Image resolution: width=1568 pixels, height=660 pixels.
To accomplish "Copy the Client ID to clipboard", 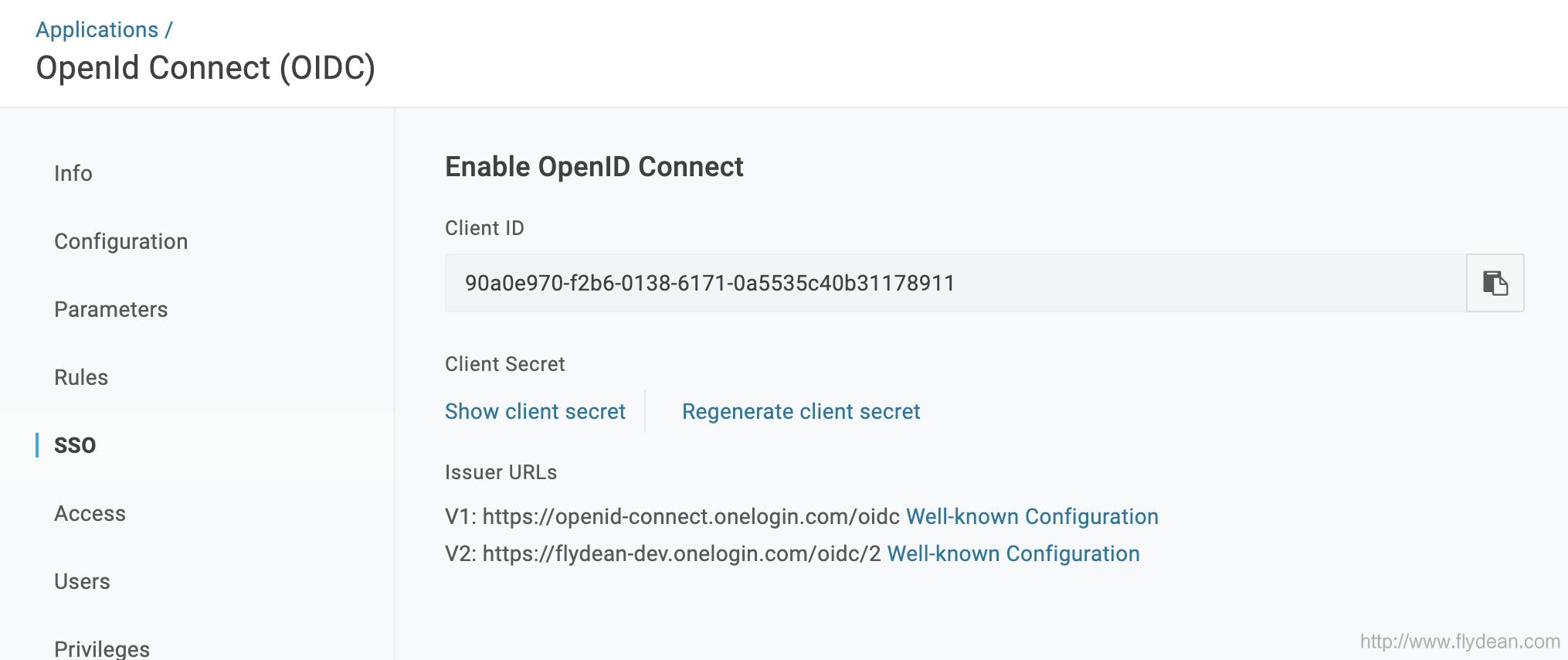I will (1495, 283).
